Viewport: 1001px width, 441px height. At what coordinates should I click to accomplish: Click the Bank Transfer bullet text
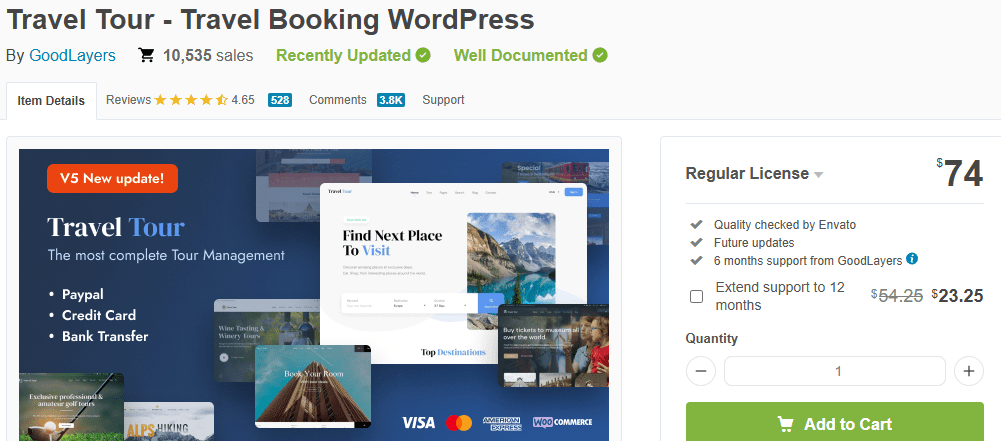pos(105,336)
